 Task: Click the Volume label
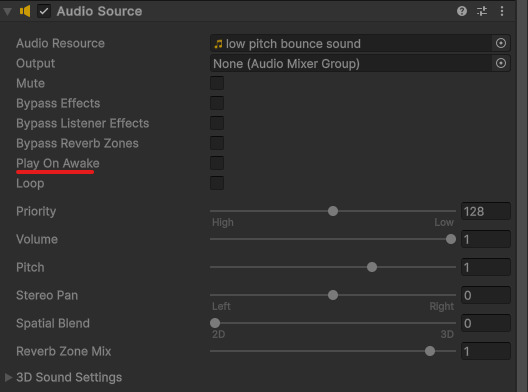coord(37,239)
